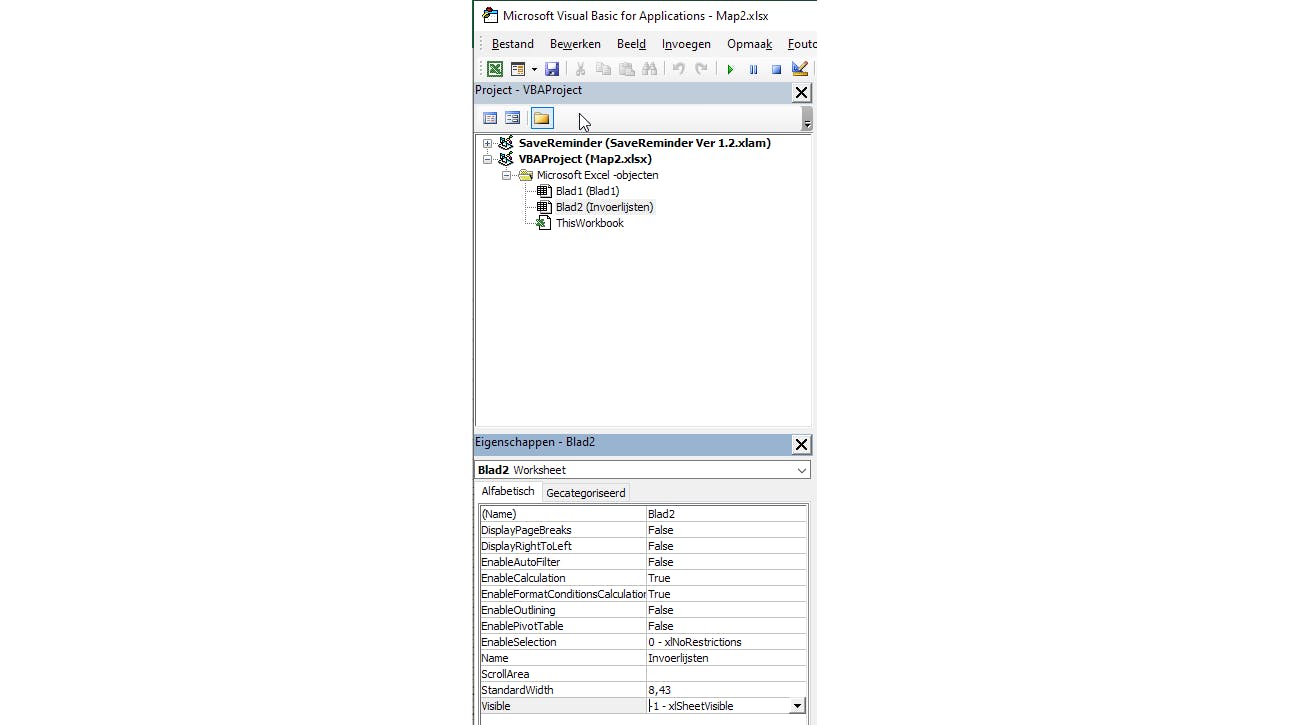
Task: Click the StandardWidth value 8,43
Action: point(726,690)
